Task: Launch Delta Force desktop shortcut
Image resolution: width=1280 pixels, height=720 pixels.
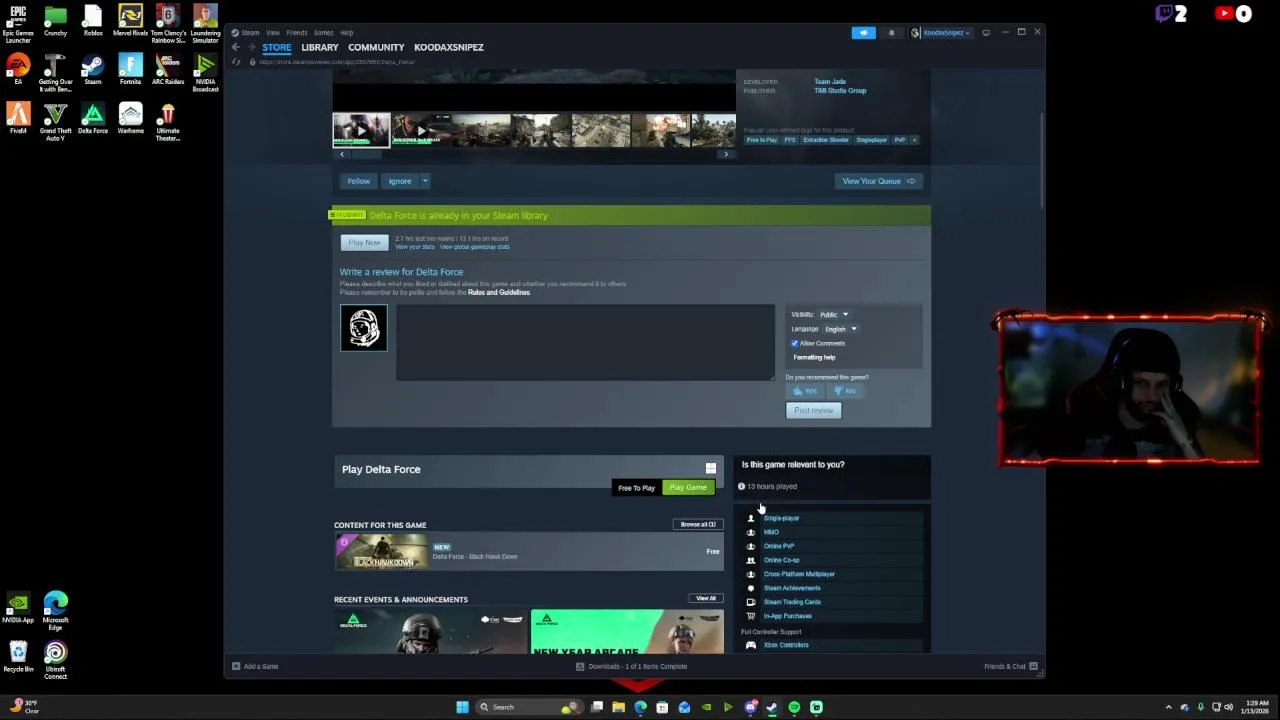Action: click(x=93, y=119)
